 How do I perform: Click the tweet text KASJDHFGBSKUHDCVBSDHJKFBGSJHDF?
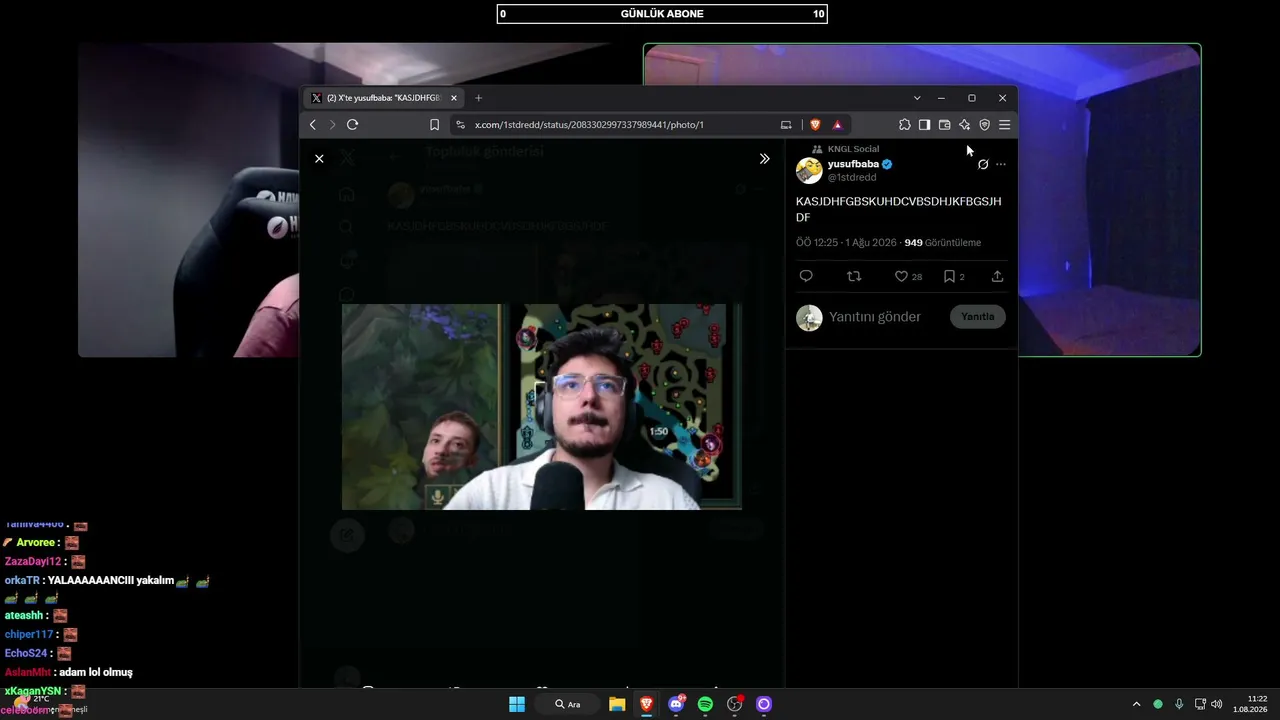coord(898,209)
